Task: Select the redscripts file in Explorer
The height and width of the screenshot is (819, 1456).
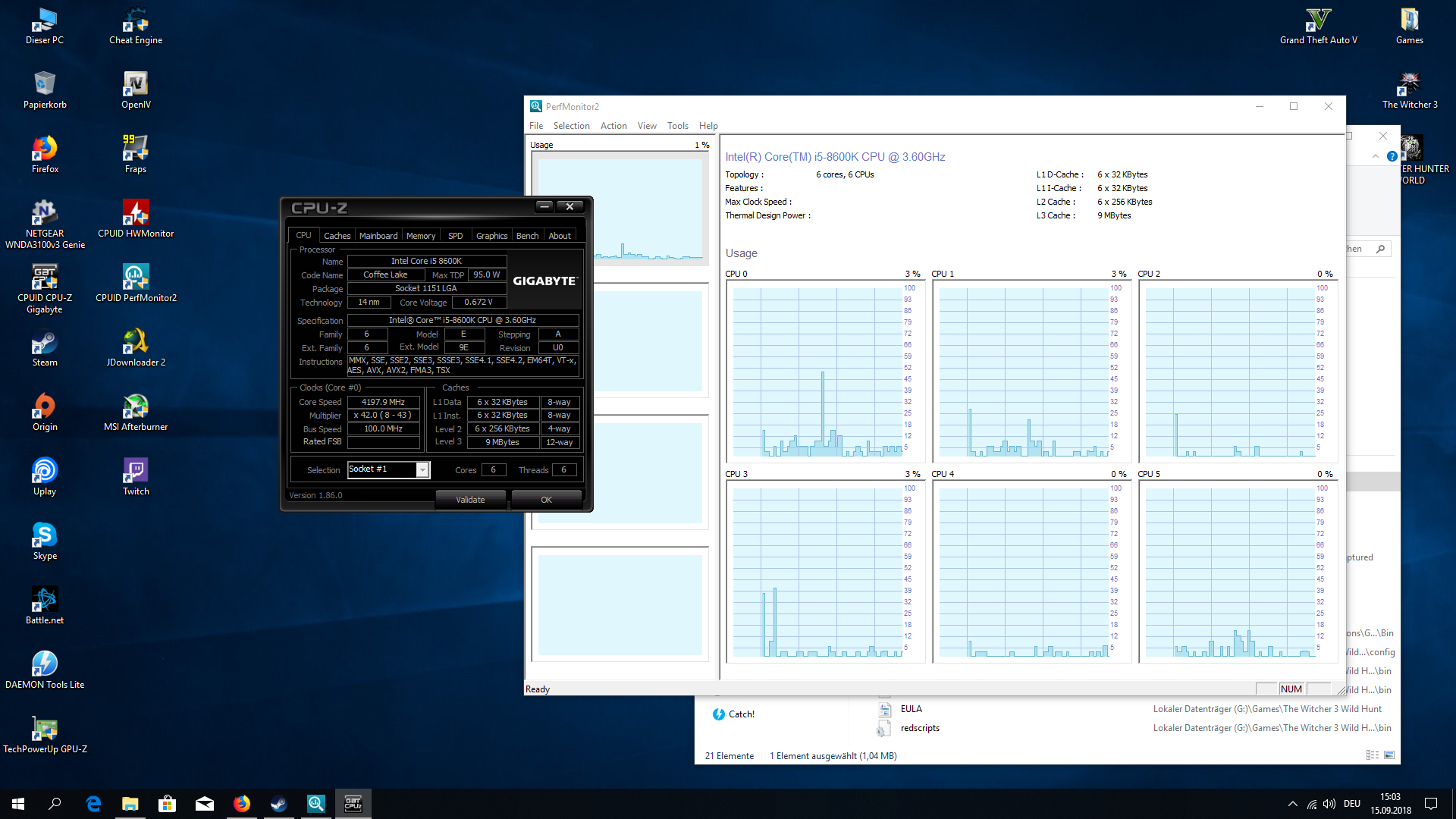Action: pos(920,727)
